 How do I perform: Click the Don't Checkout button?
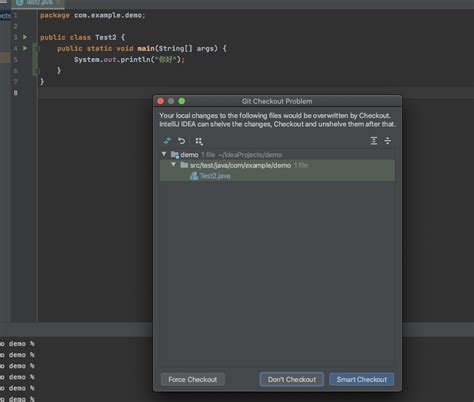292,379
